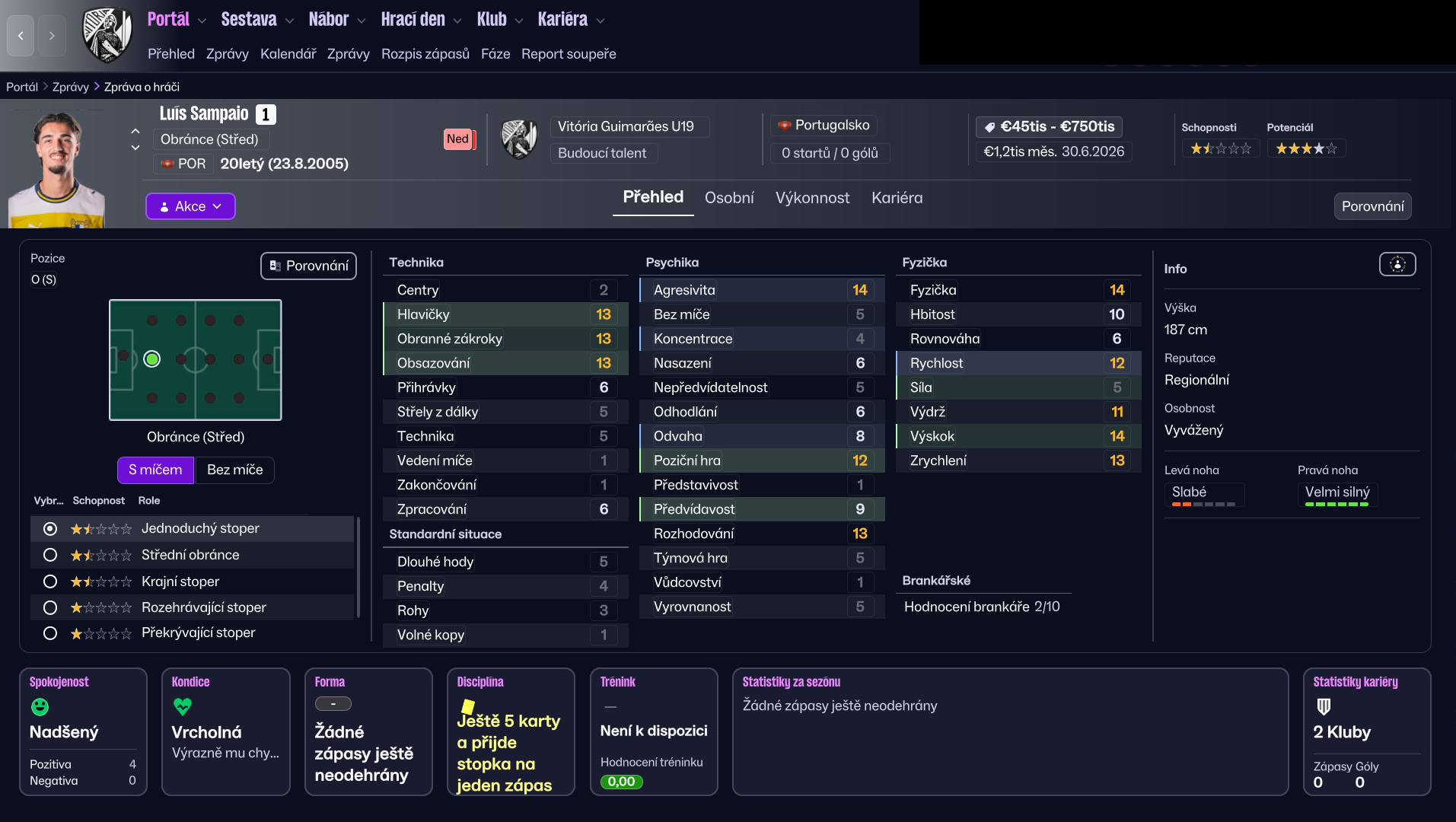Click the squad number 1 badge
Screen dimensions: 1456x822
[266, 114]
